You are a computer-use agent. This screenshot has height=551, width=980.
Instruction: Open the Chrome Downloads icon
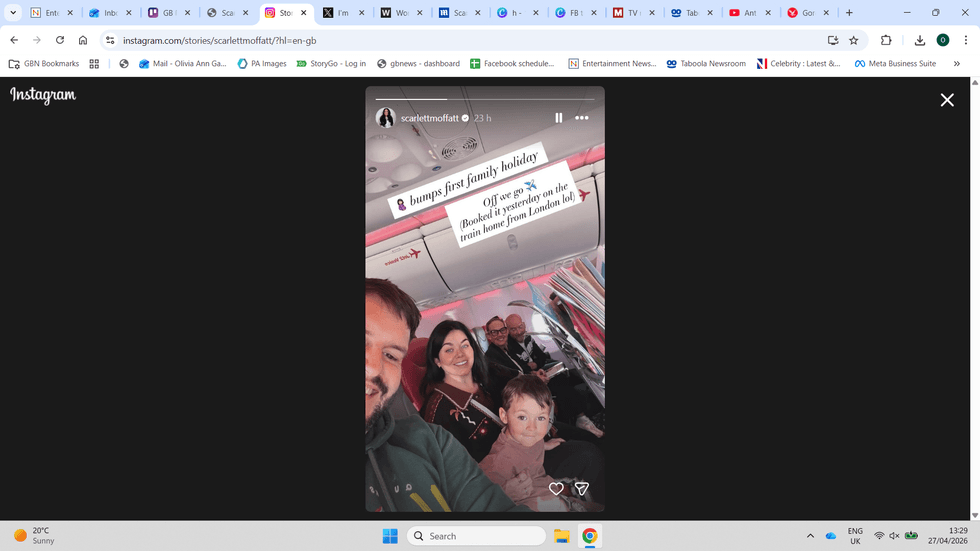pos(920,40)
